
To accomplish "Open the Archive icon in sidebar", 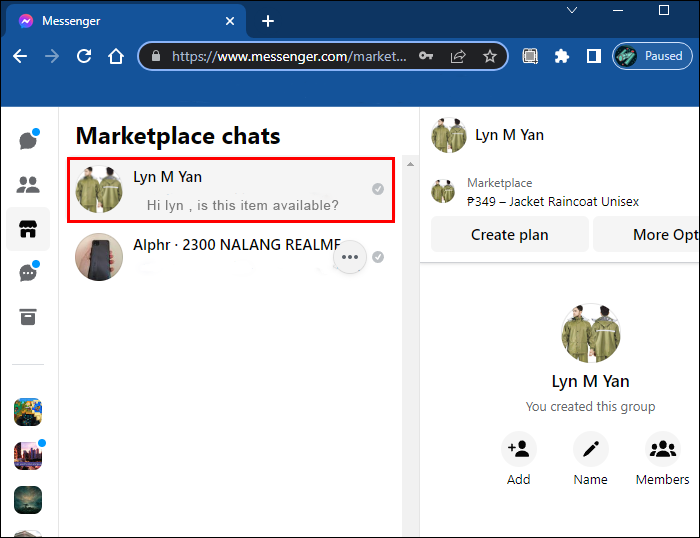I will [29, 317].
